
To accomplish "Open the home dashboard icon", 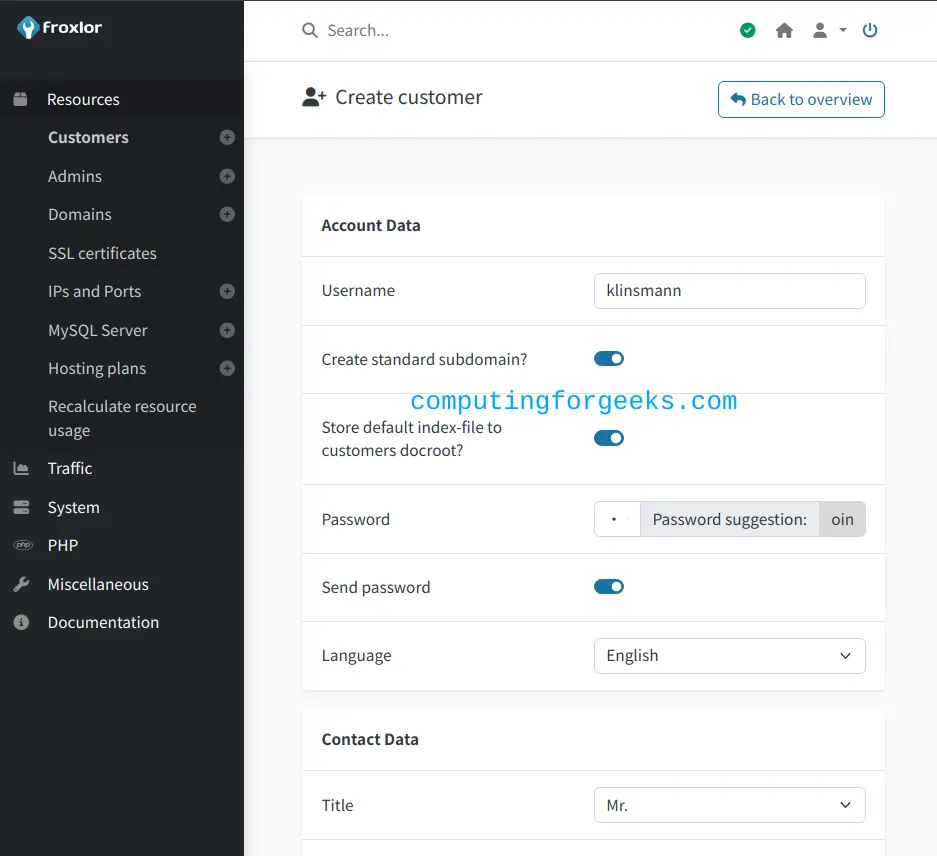I will 784,30.
